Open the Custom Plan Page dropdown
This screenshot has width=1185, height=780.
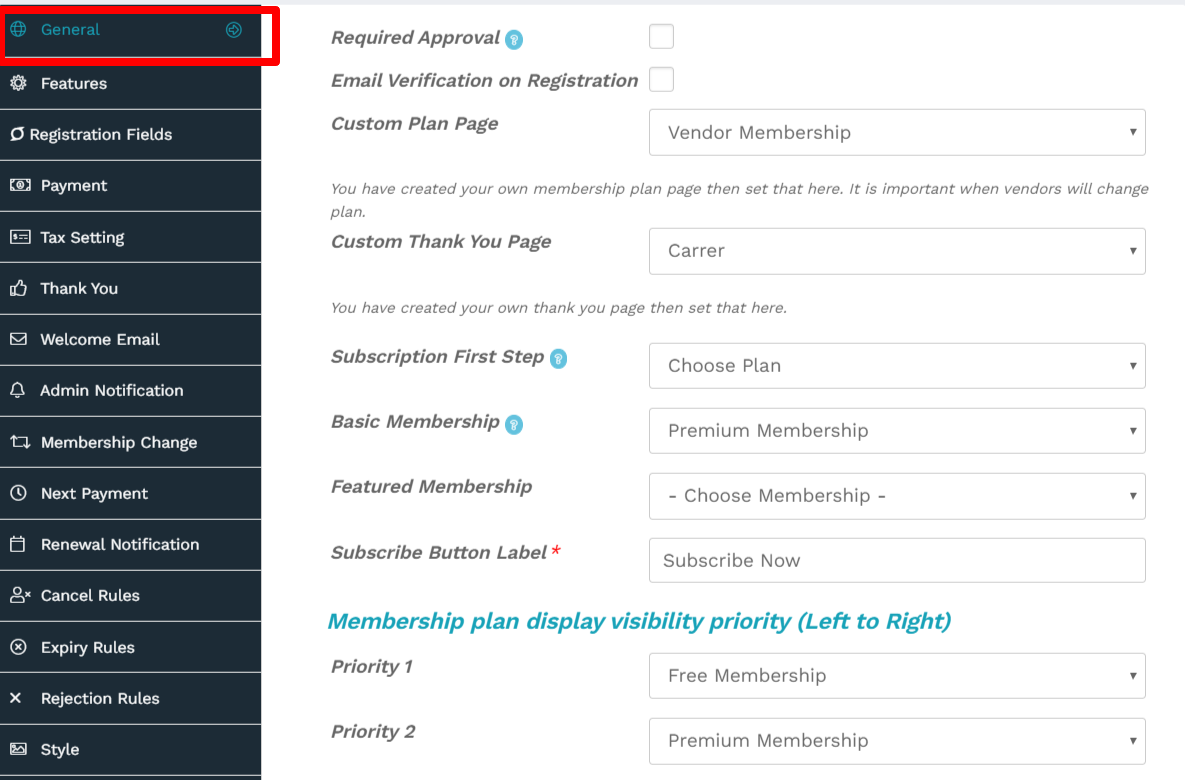tap(897, 133)
